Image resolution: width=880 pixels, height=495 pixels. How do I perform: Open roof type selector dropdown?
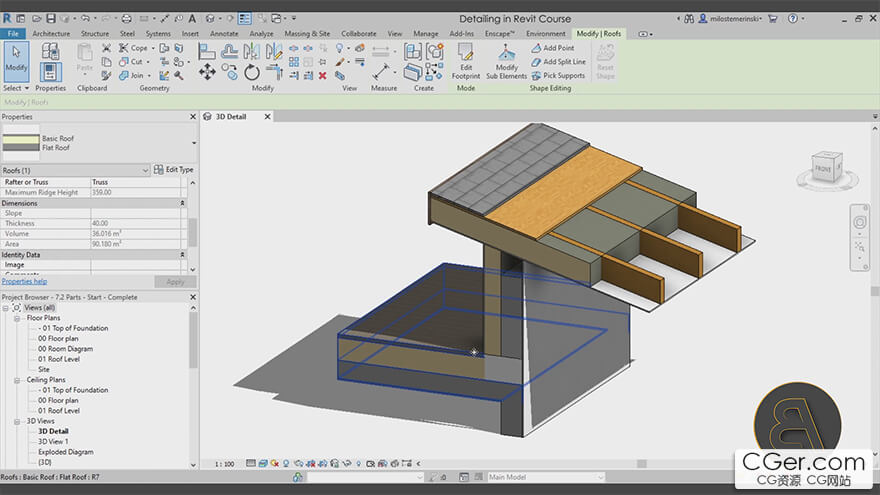tap(194, 143)
